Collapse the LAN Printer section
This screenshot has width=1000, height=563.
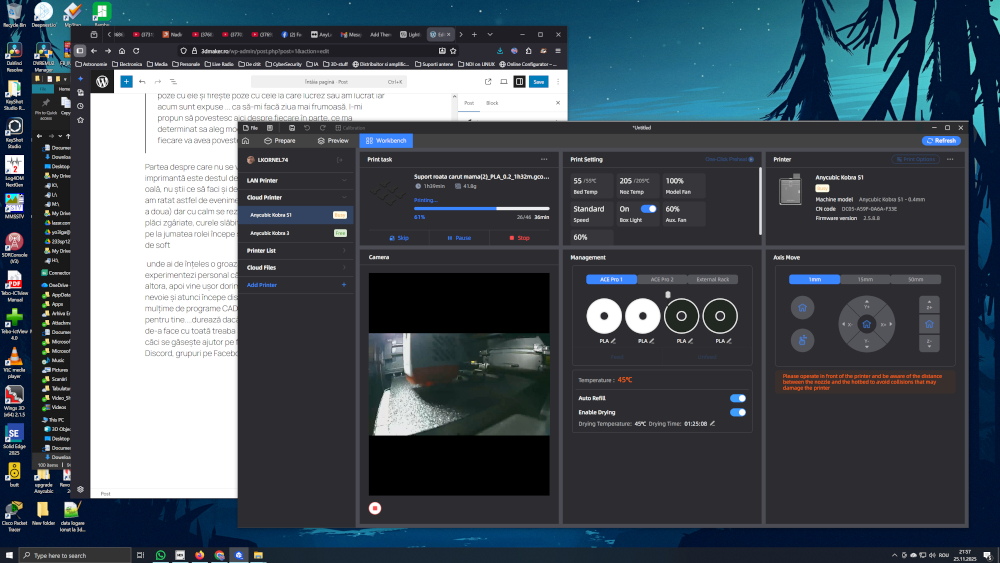coord(343,181)
